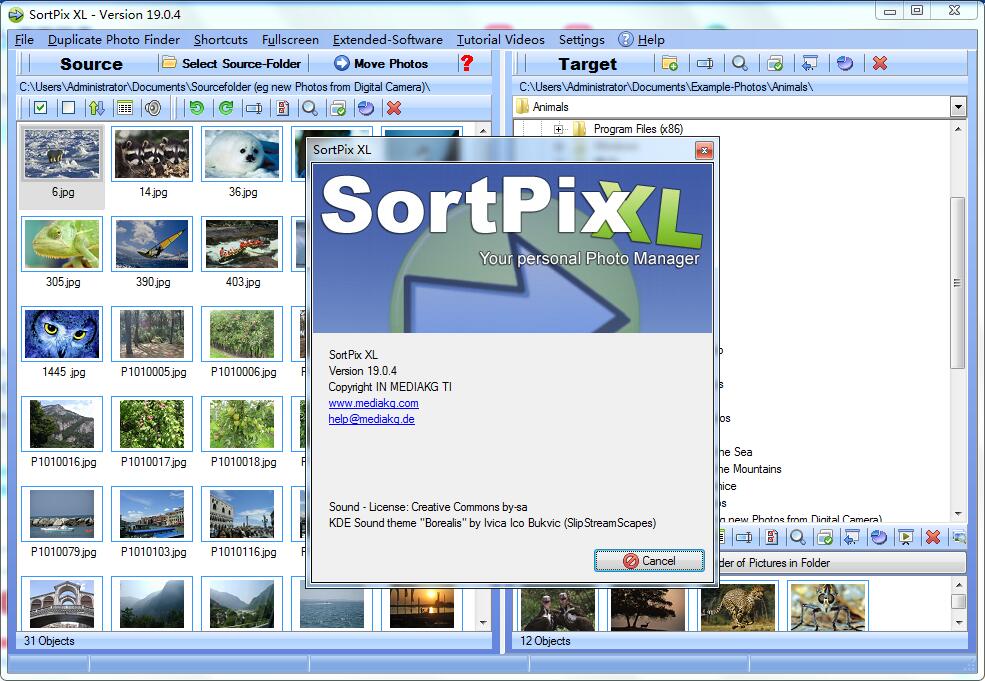Click the redo arrow icon
The image size is (985, 681).
(x=225, y=108)
